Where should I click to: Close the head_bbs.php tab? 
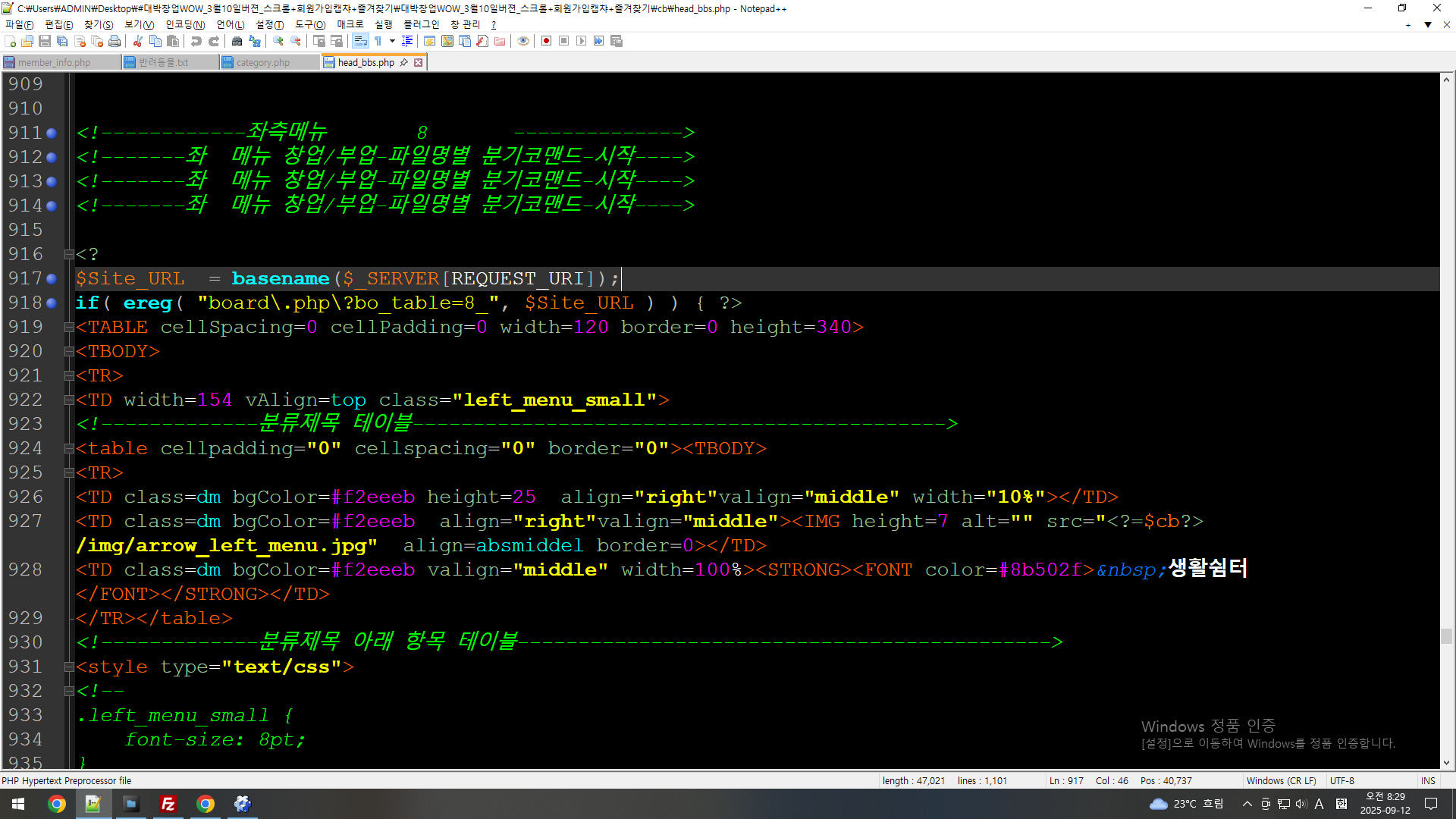[x=418, y=62]
